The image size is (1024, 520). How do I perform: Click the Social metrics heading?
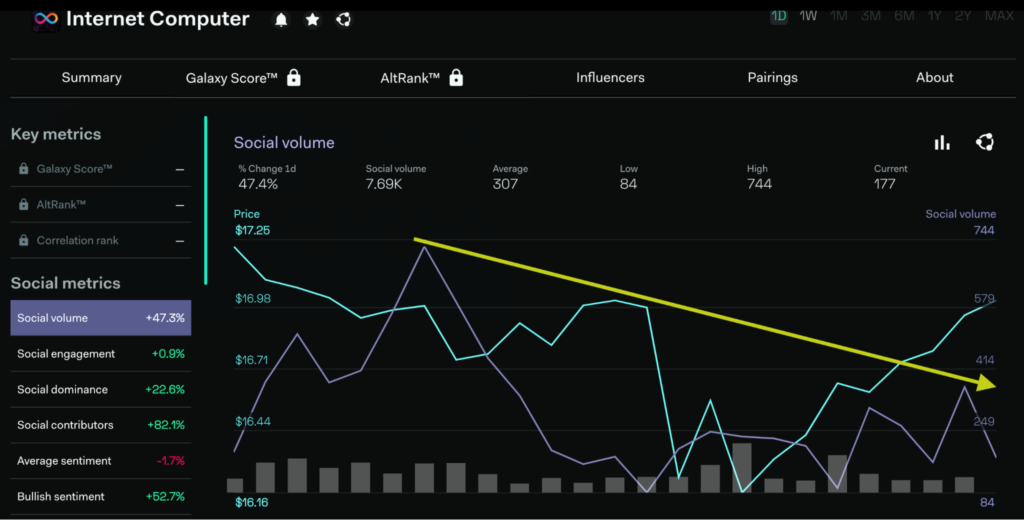point(65,283)
